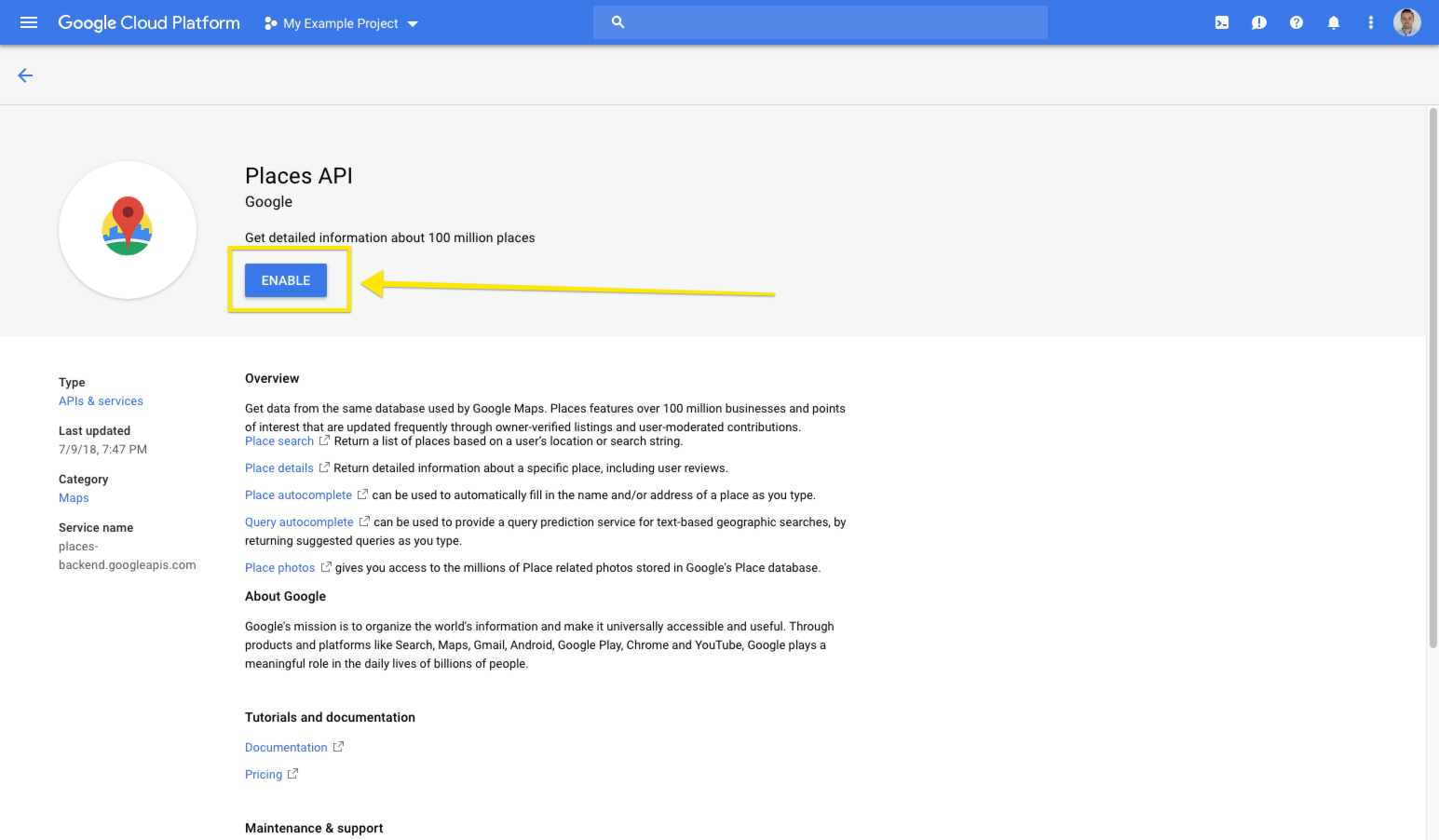Open the hamburger navigation menu
The height and width of the screenshot is (840, 1439).
point(29,22)
